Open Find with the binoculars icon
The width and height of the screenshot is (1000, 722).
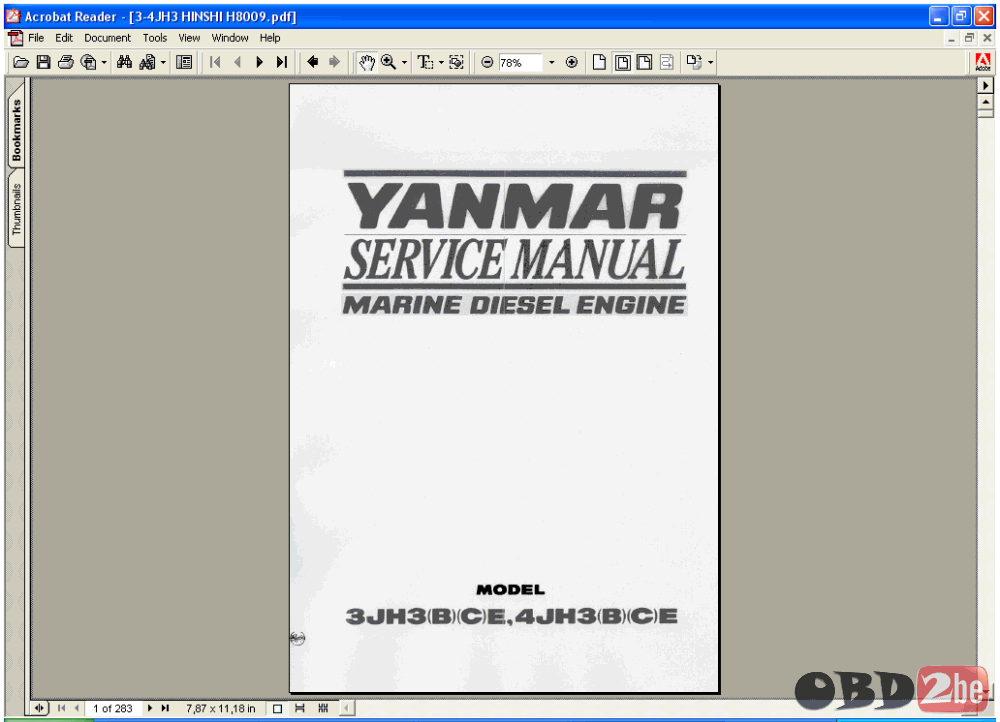click(x=124, y=63)
